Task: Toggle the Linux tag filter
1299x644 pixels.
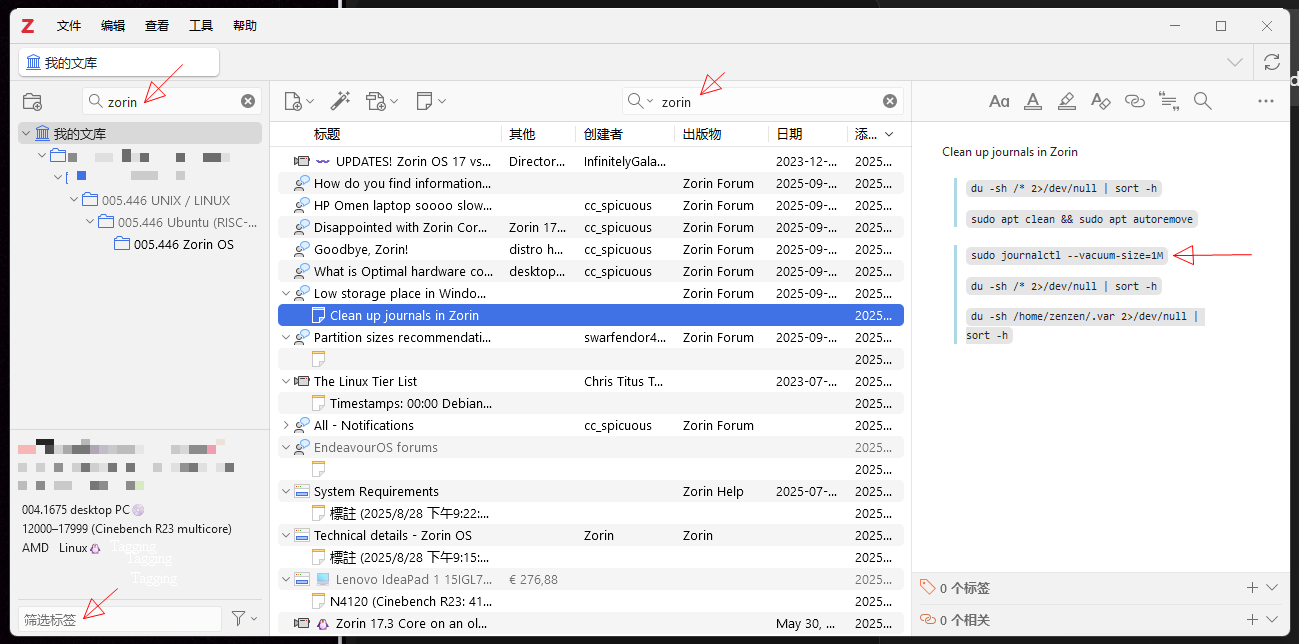Action: (73, 547)
